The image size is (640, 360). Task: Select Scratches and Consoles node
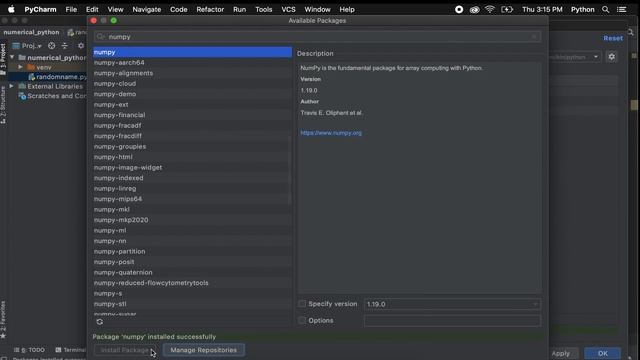click(53, 96)
